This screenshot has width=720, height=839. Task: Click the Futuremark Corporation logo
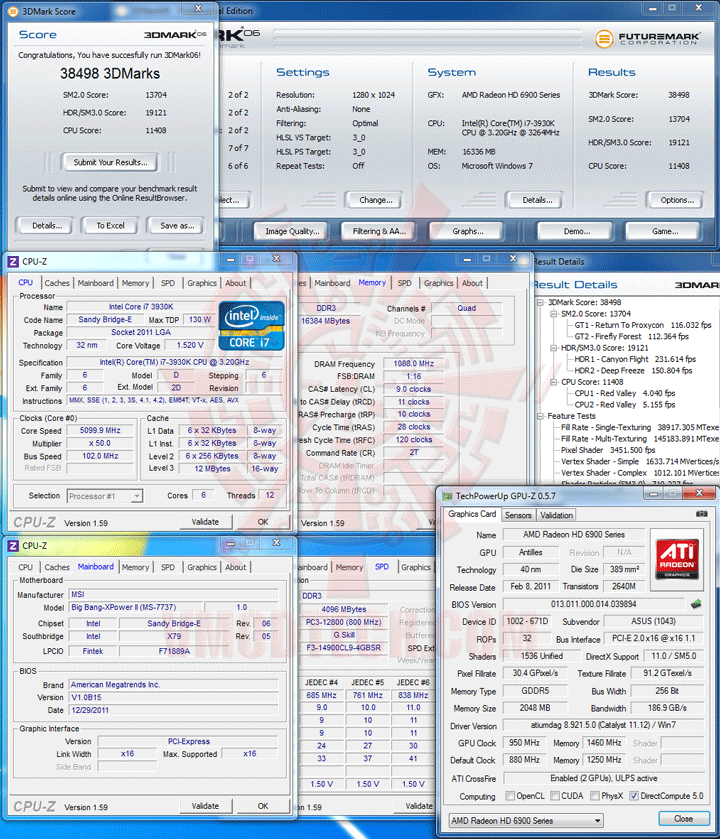click(x=647, y=39)
